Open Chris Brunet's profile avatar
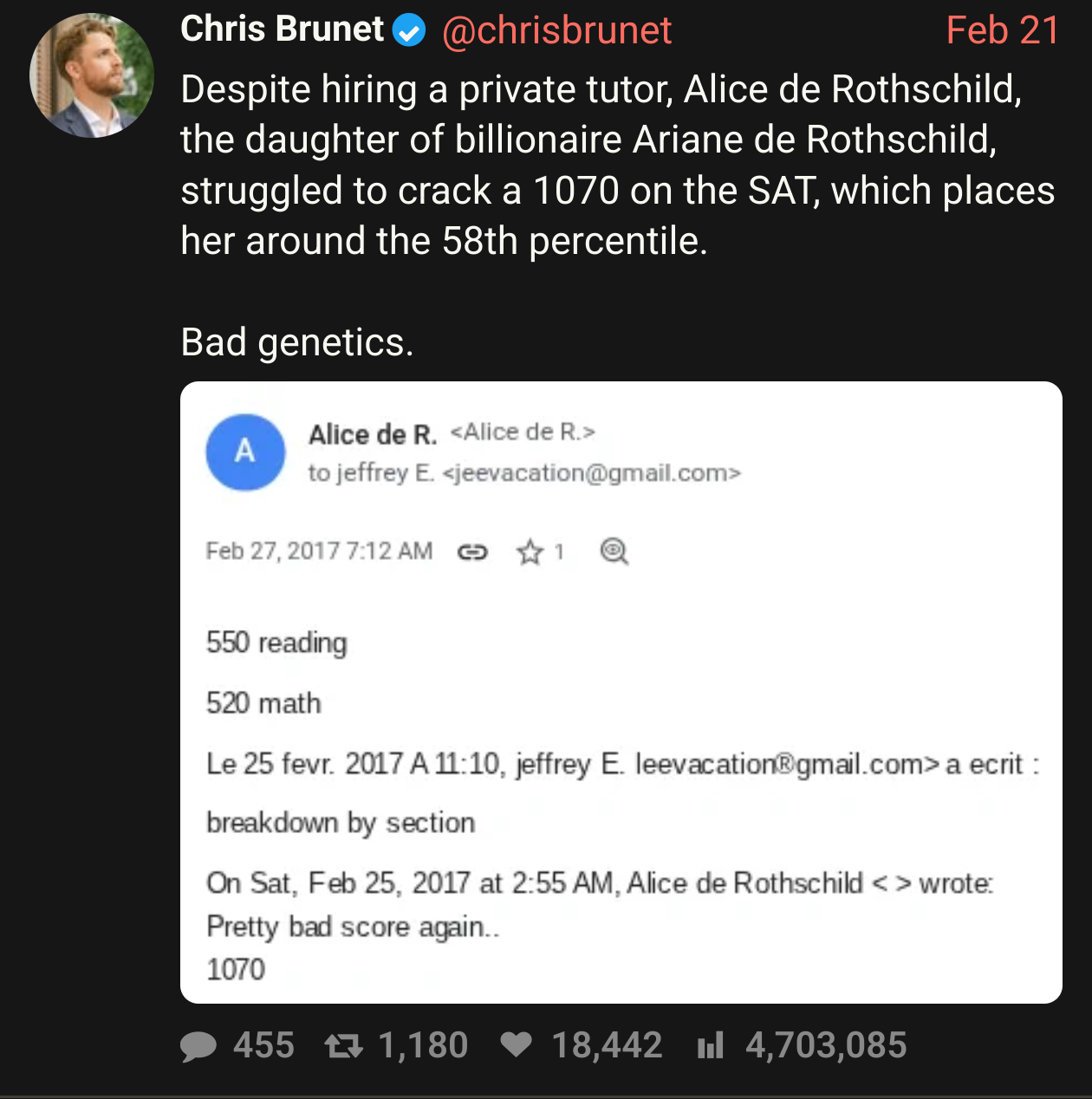 pyautogui.click(x=92, y=75)
